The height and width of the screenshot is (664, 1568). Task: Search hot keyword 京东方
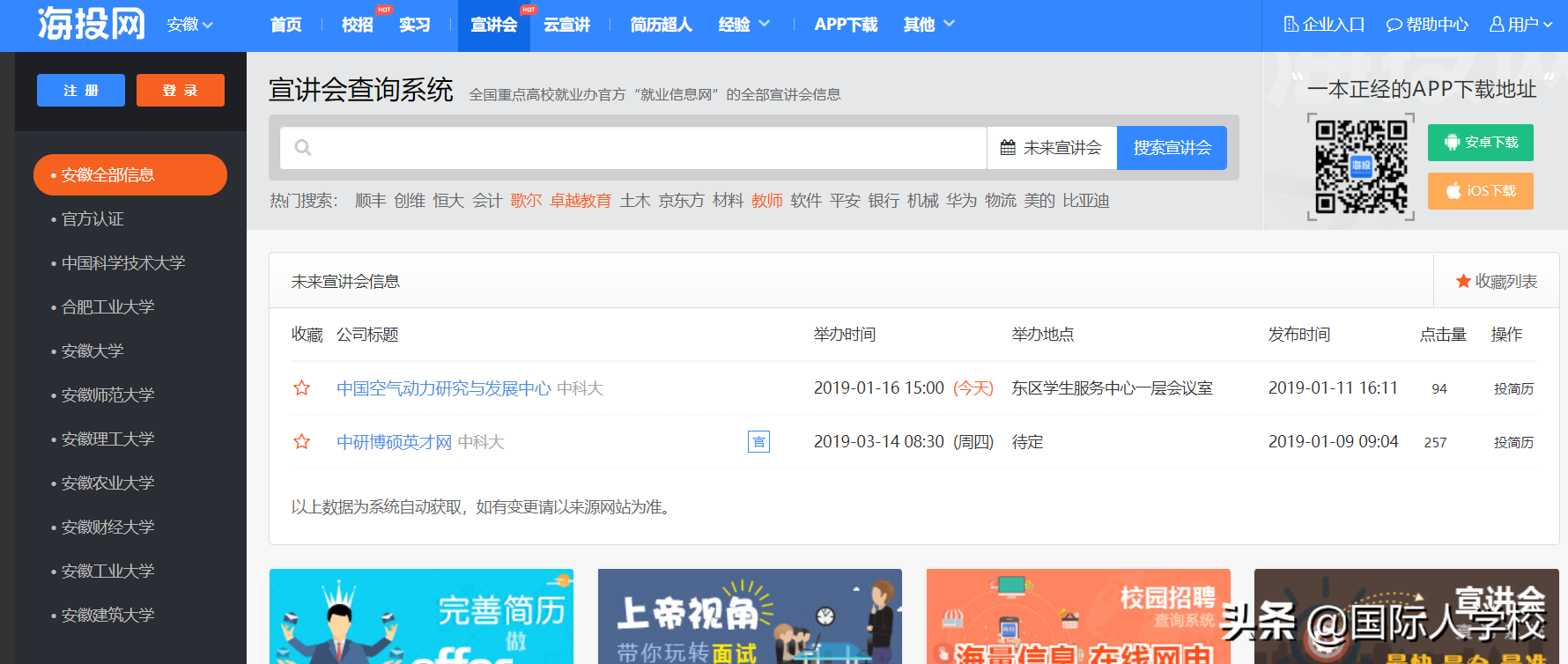click(x=681, y=201)
